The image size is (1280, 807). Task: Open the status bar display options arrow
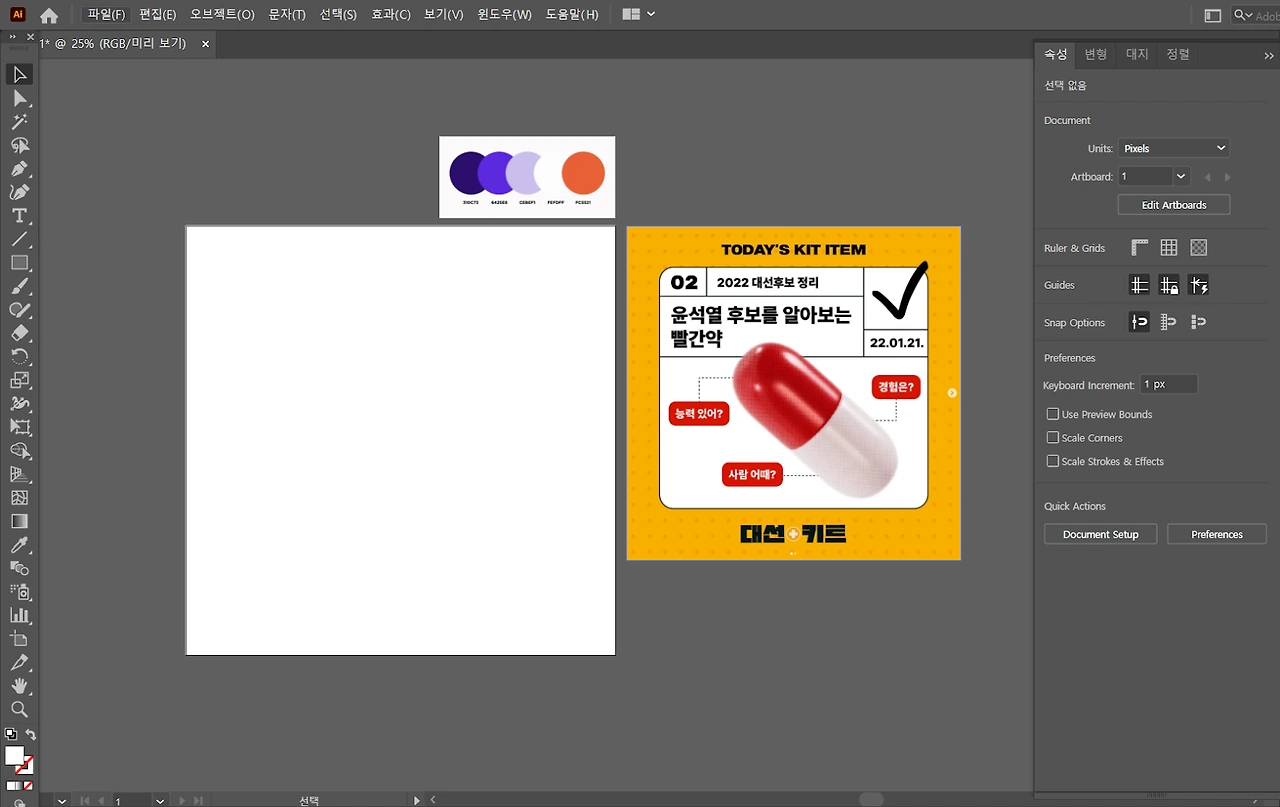[417, 801]
